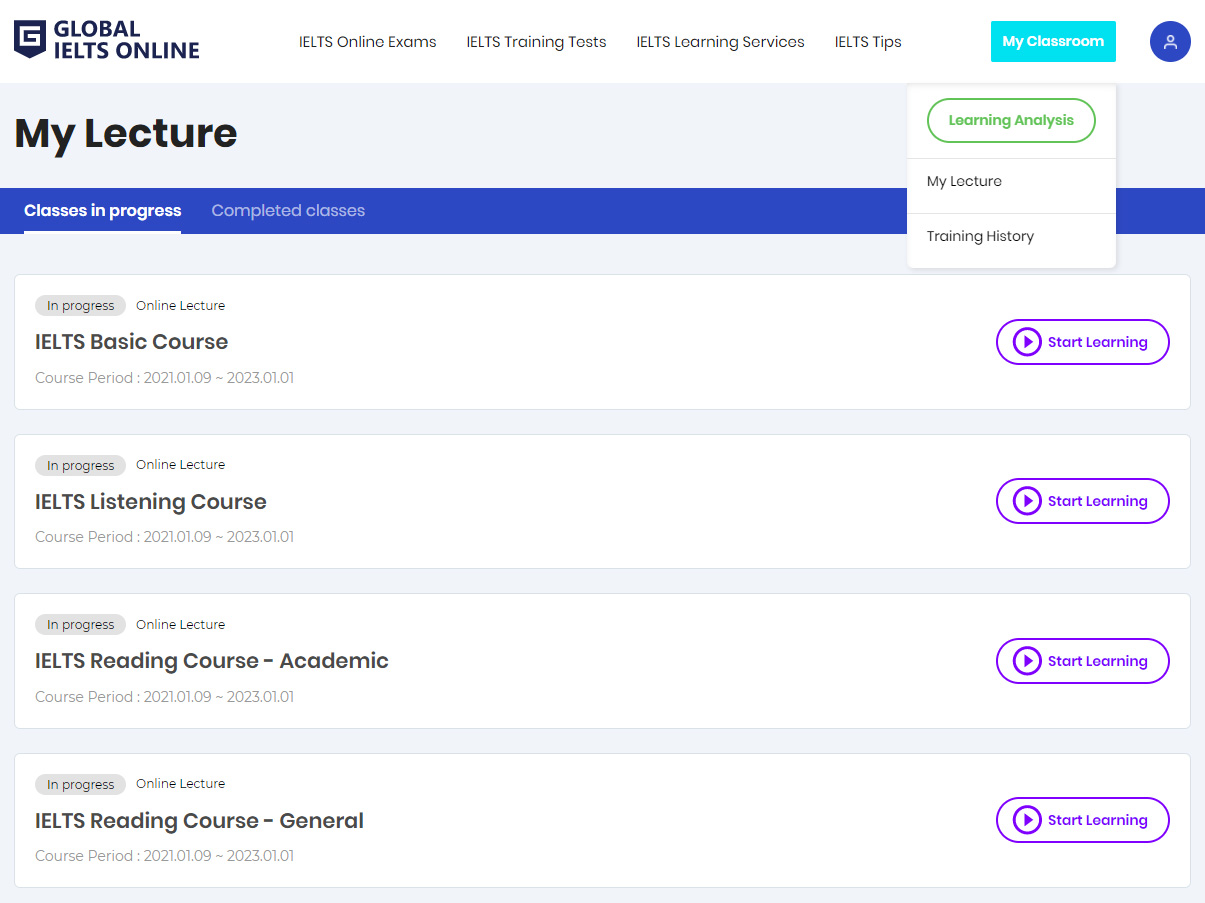Viewport: 1205px width, 903px height.
Task: Click the IELTS Listening Course title
Action: point(151,502)
